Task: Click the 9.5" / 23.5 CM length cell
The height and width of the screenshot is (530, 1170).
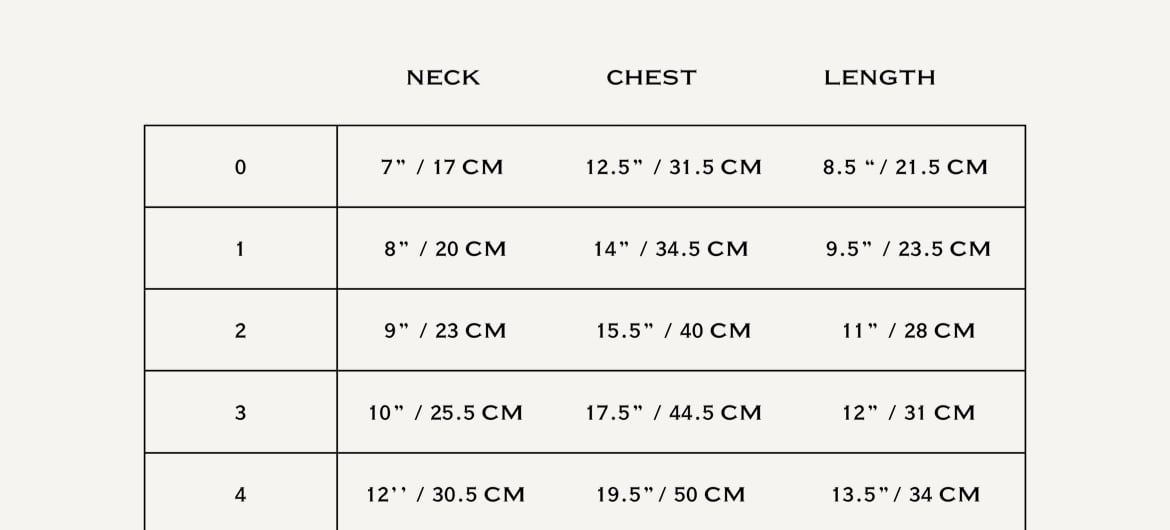Action: tap(908, 249)
